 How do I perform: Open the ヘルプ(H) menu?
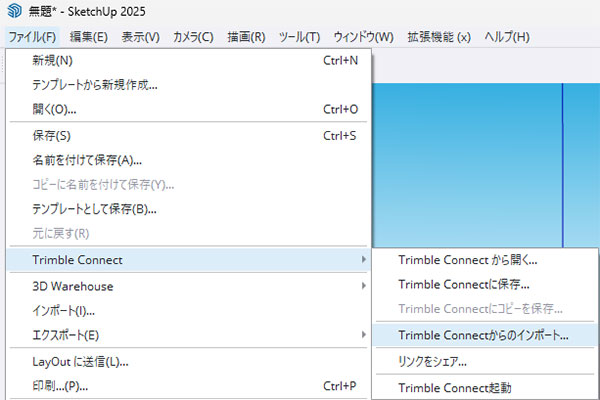coord(507,37)
